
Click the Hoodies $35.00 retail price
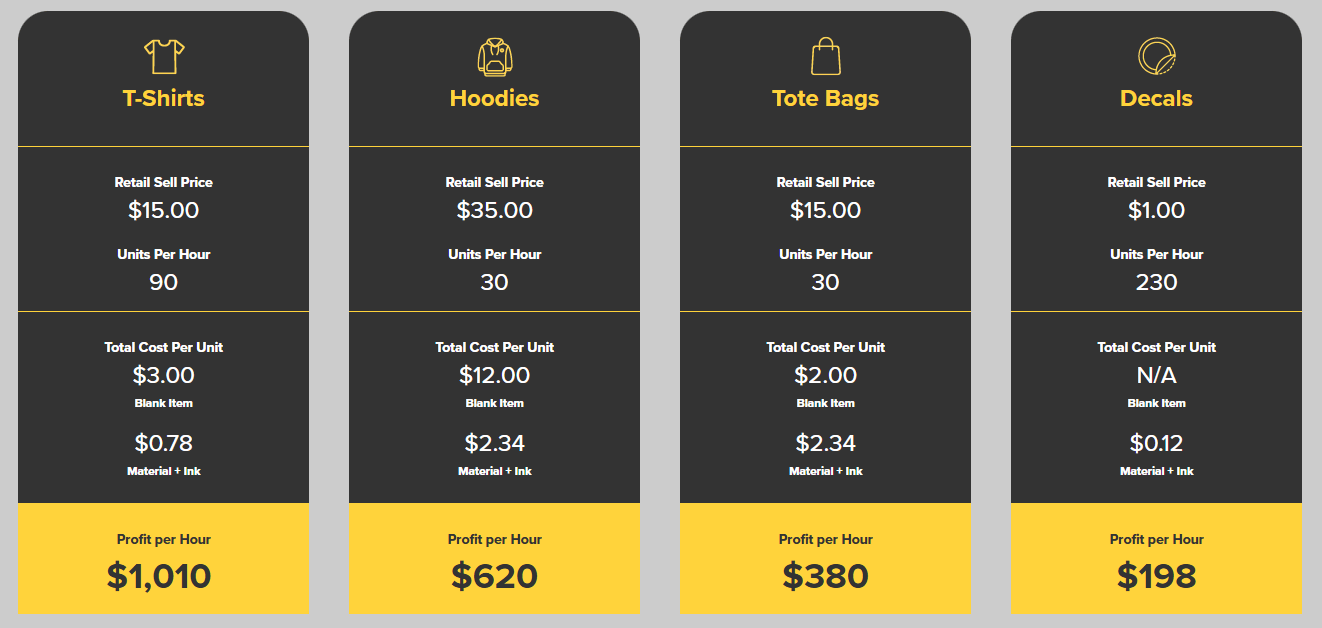tap(495, 210)
